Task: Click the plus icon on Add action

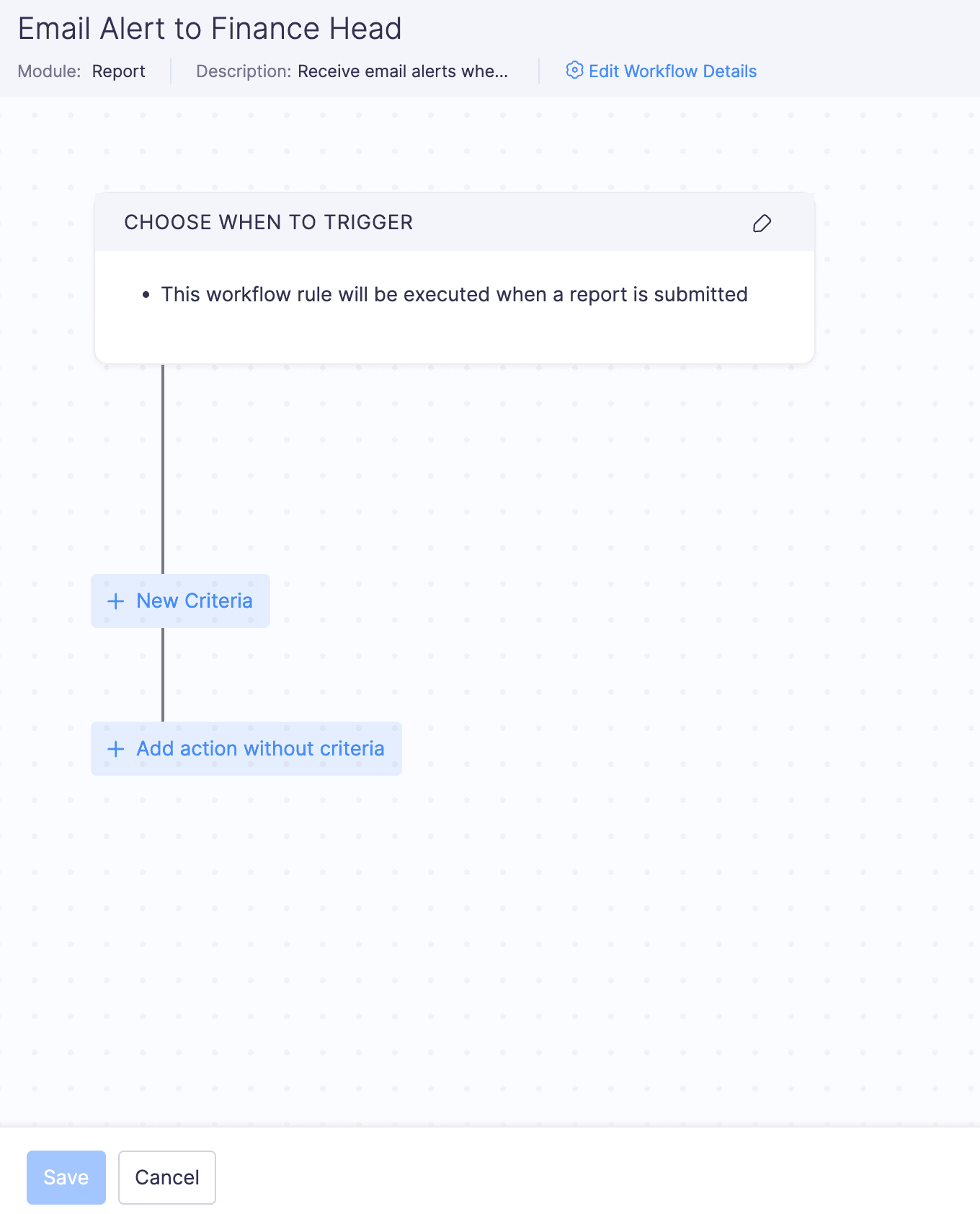Action: point(115,749)
